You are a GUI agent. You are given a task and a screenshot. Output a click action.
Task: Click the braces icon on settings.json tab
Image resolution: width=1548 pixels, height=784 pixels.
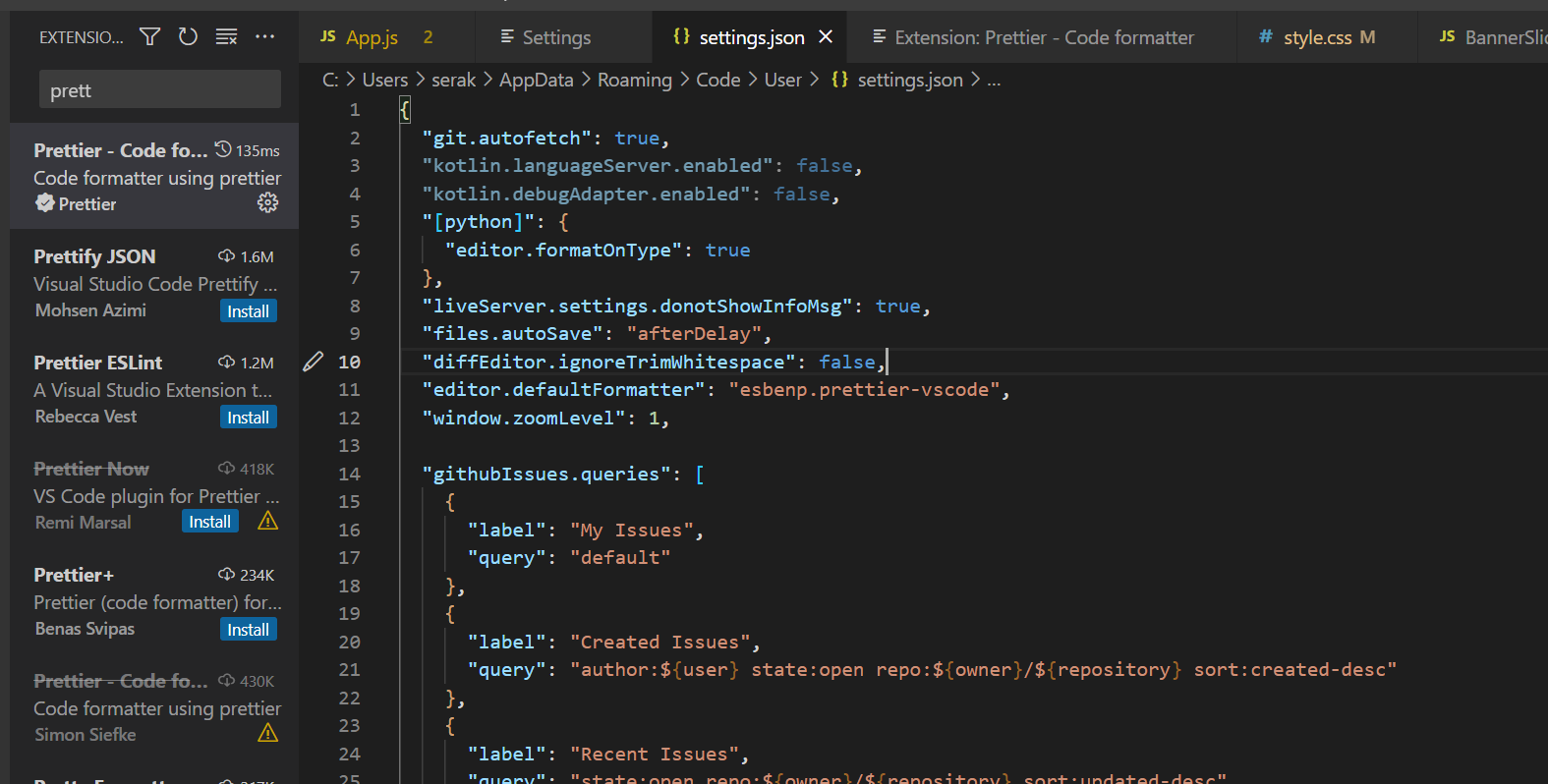[681, 36]
